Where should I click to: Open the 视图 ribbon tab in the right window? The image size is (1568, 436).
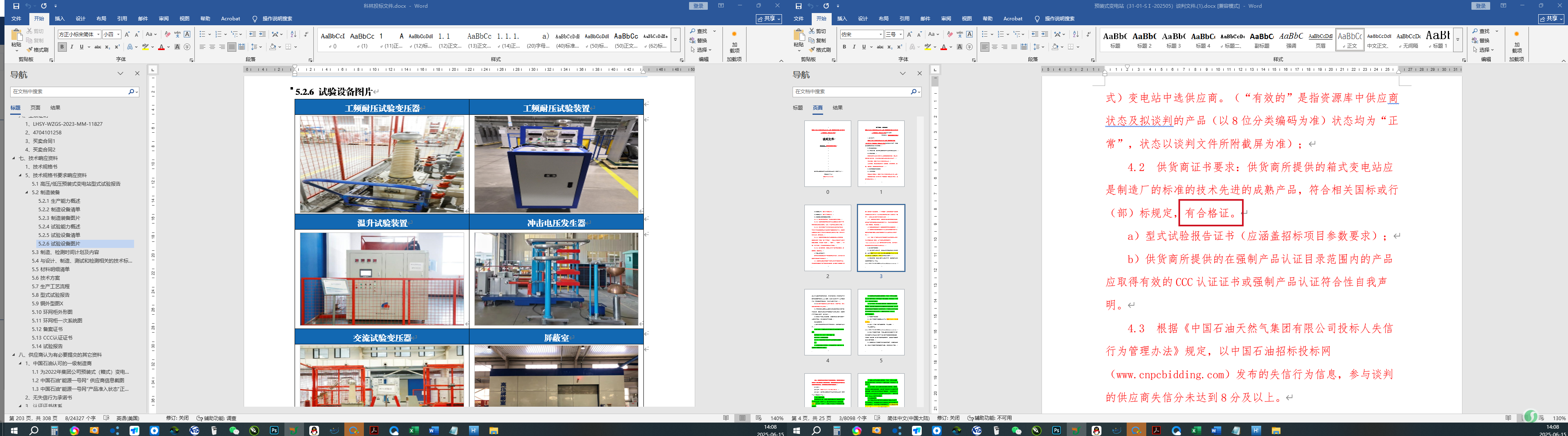click(967, 19)
